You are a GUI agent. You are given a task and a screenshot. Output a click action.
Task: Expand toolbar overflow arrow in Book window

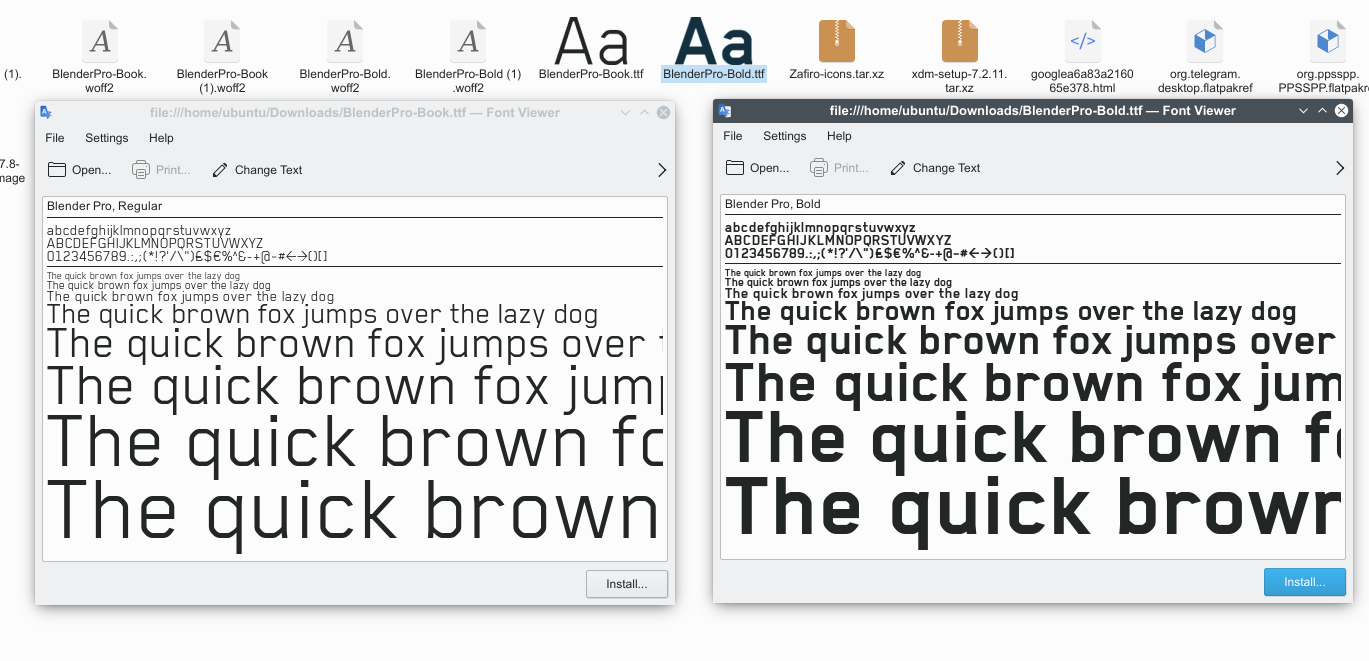click(x=662, y=170)
